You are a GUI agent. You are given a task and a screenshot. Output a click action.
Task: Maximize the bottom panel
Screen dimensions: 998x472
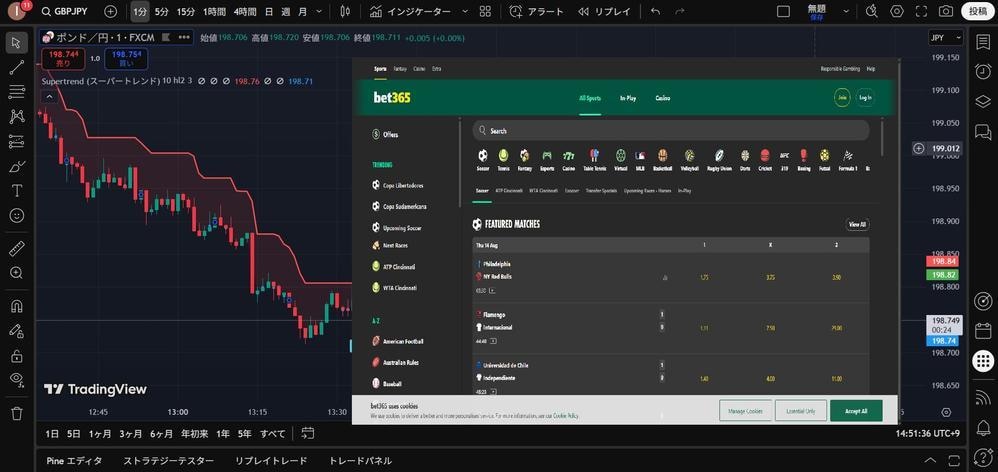click(x=953, y=461)
